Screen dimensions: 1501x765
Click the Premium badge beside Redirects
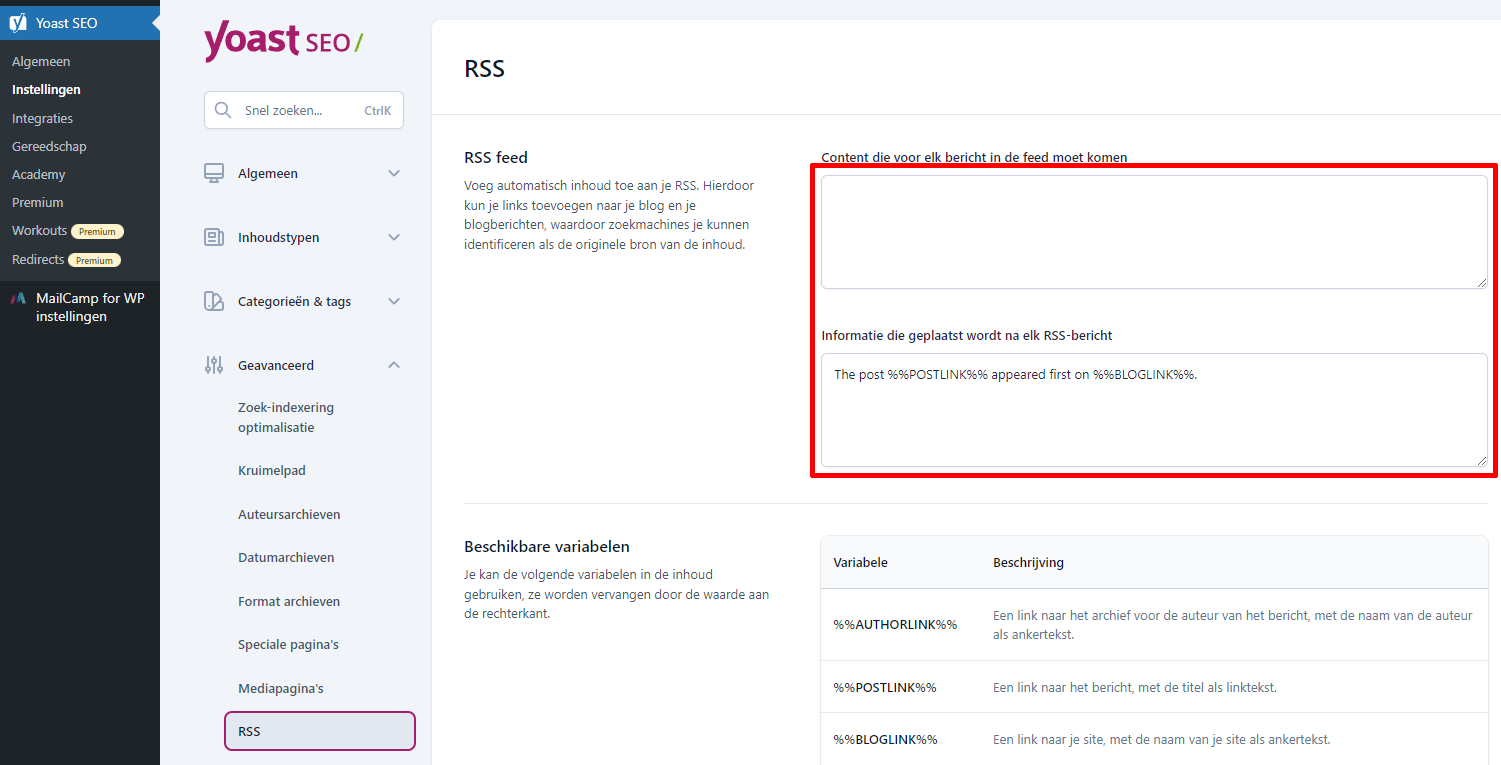pos(95,260)
